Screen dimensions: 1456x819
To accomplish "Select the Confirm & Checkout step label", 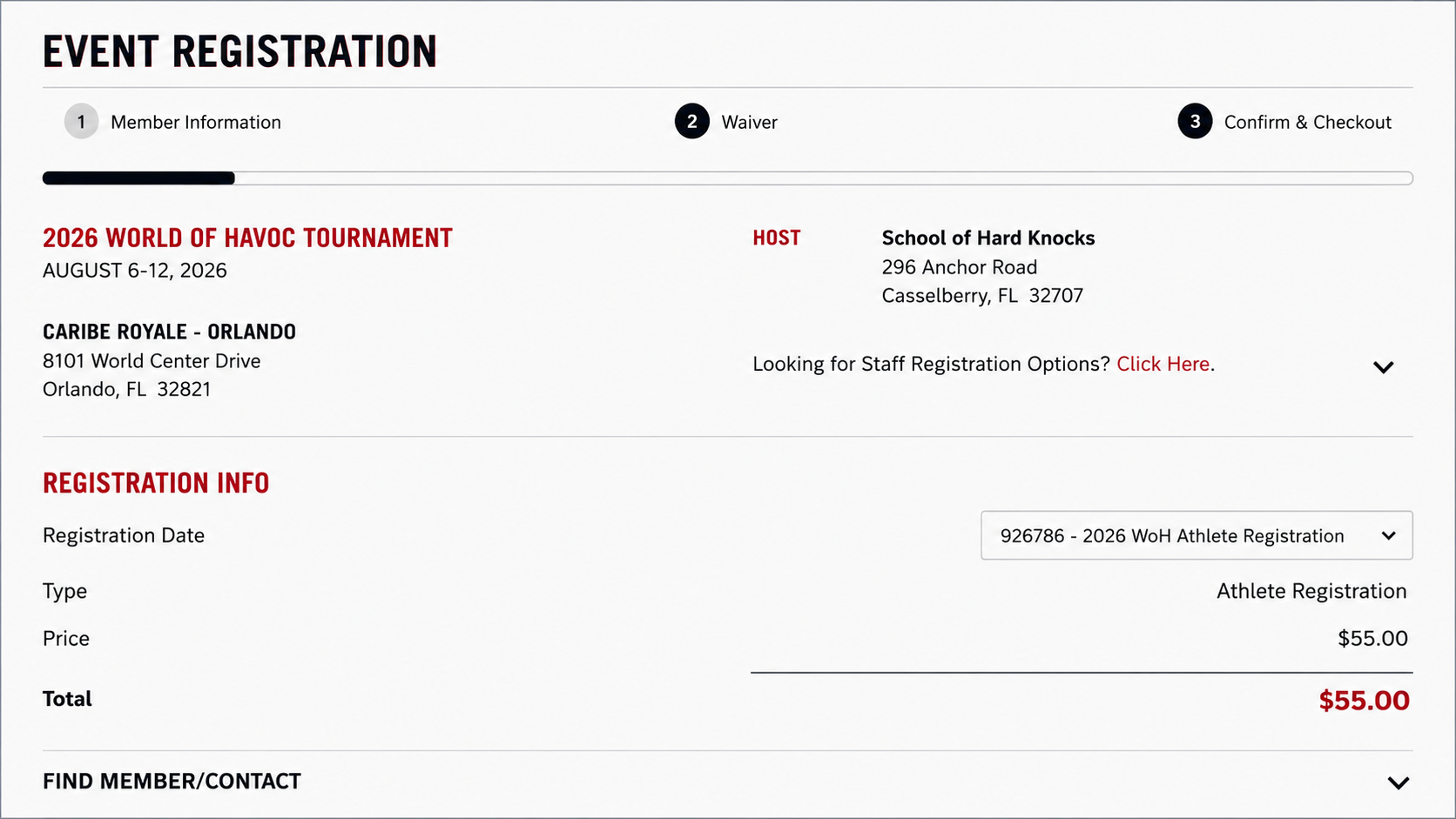I will pyautogui.click(x=1307, y=122).
